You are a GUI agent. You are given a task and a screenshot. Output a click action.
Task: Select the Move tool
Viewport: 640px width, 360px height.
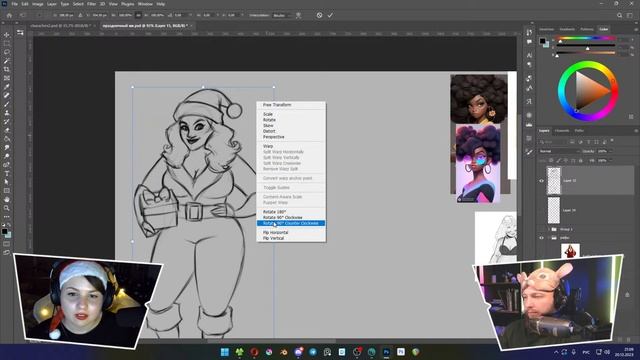click(x=7, y=35)
